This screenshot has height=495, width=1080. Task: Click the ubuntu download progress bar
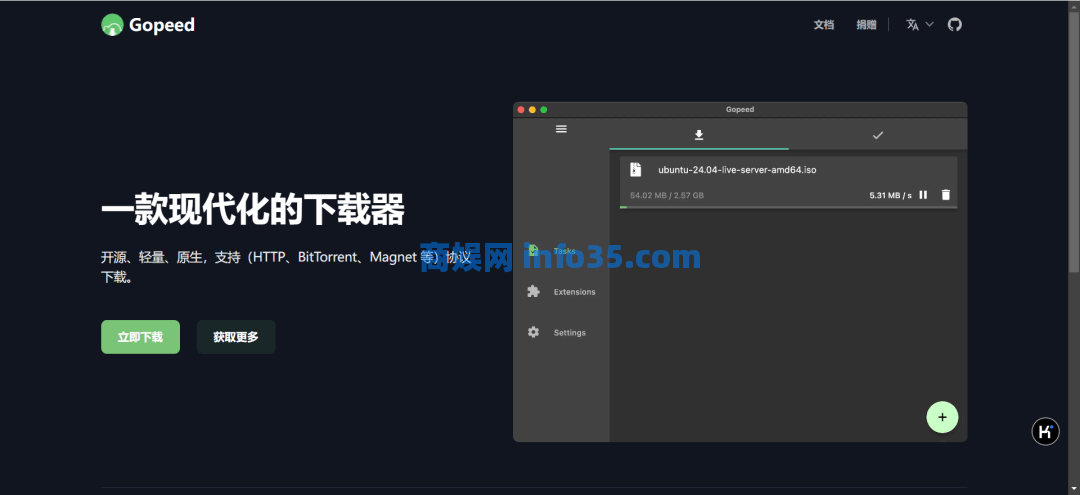pyautogui.click(x=788, y=207)
